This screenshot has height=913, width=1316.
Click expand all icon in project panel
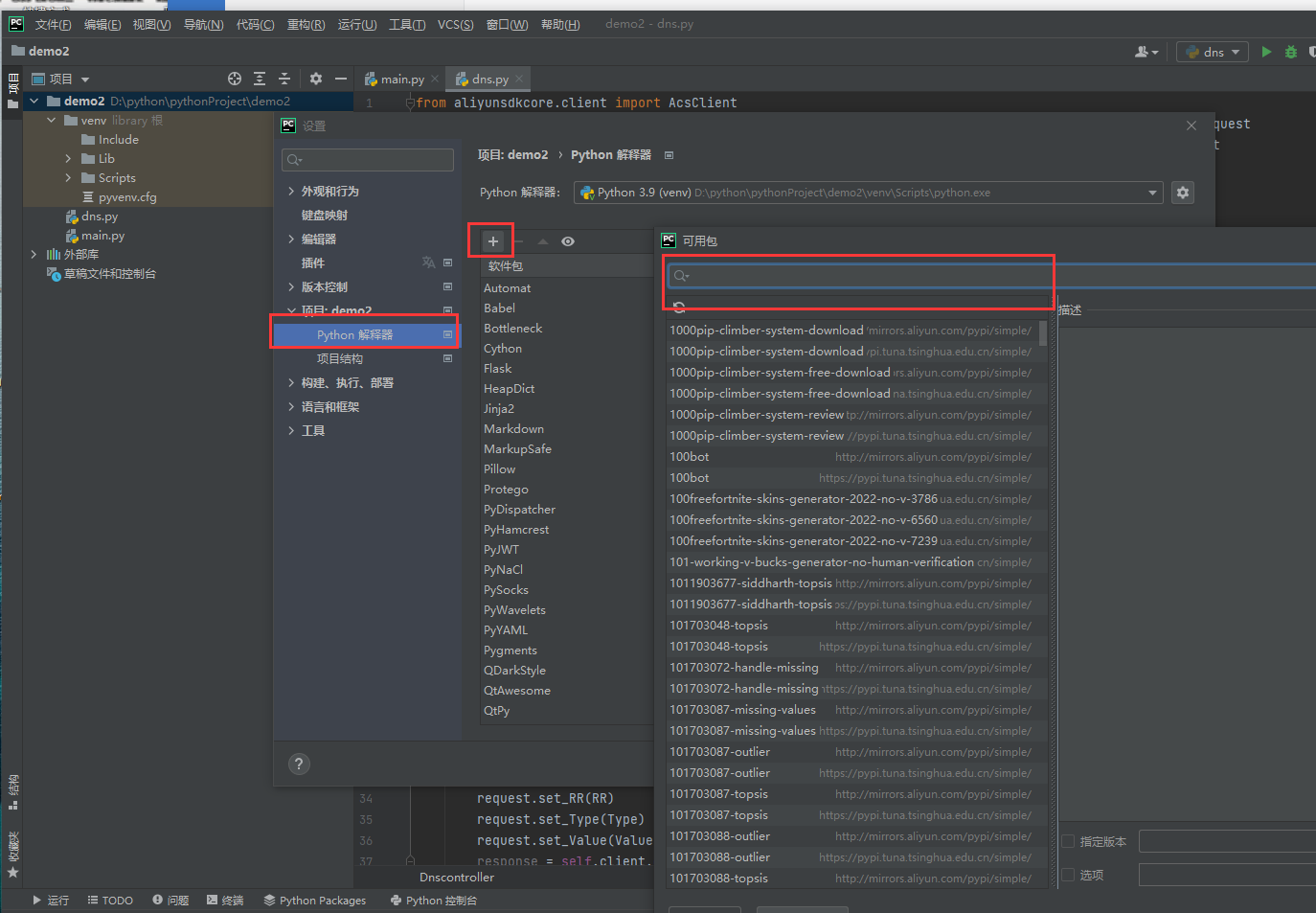point(260,79)
